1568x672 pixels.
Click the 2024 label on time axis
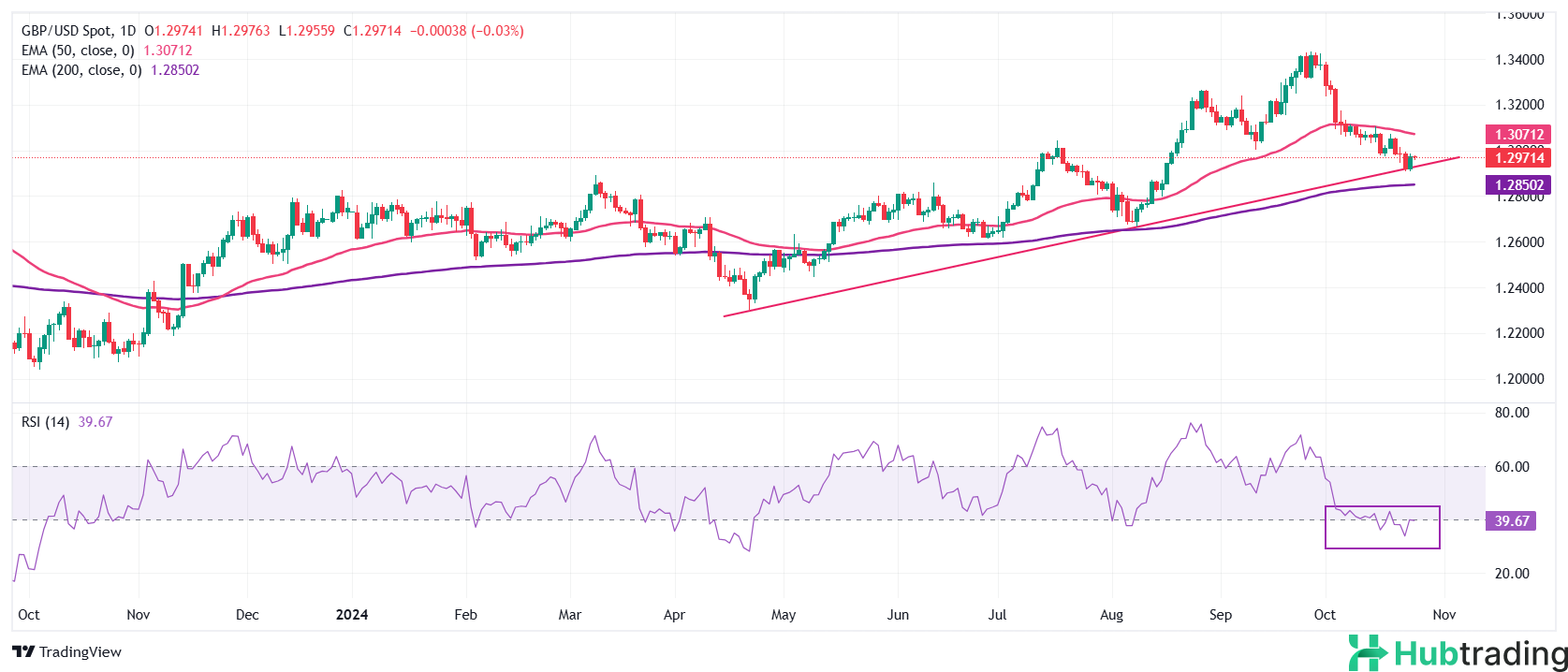click(x=352, y=615)
